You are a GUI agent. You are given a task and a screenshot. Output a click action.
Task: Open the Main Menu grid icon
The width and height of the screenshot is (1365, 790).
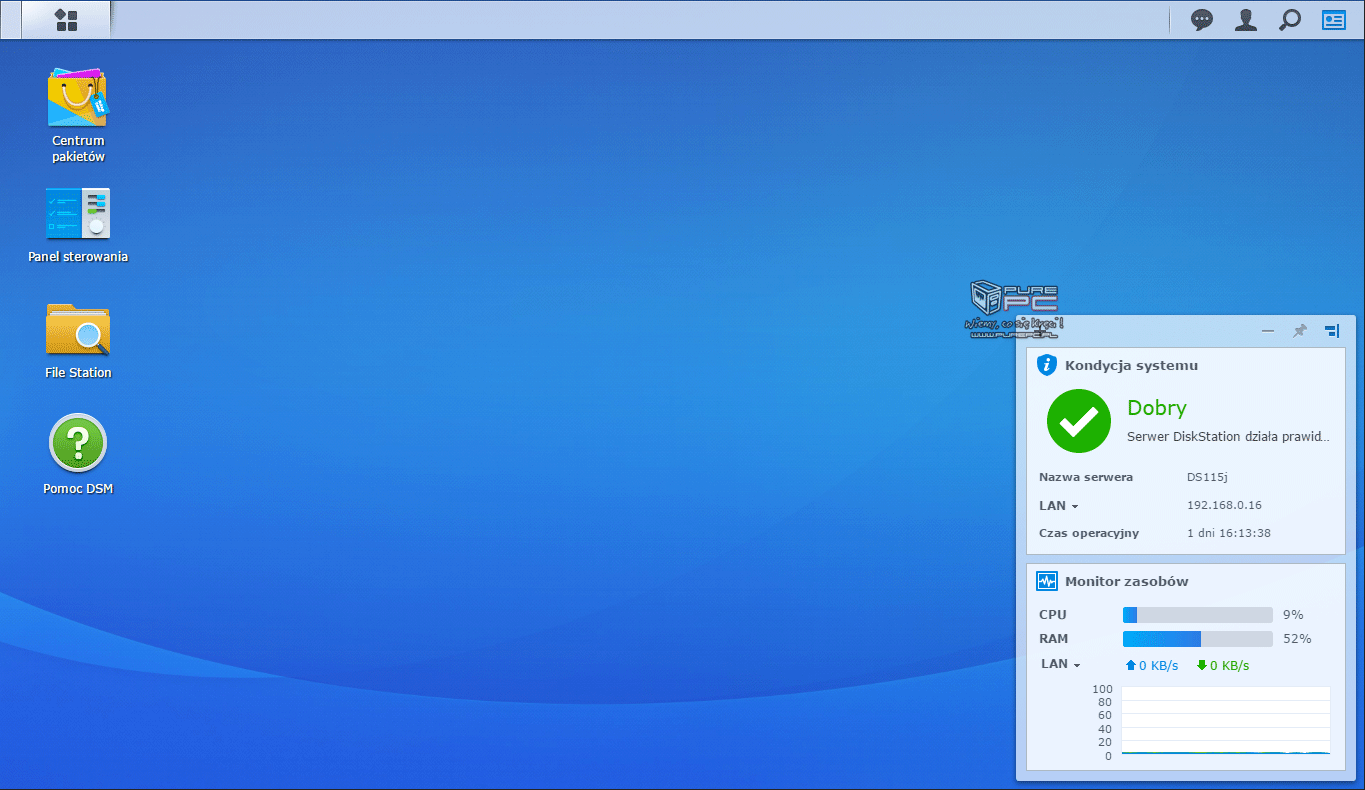point(66,20)
